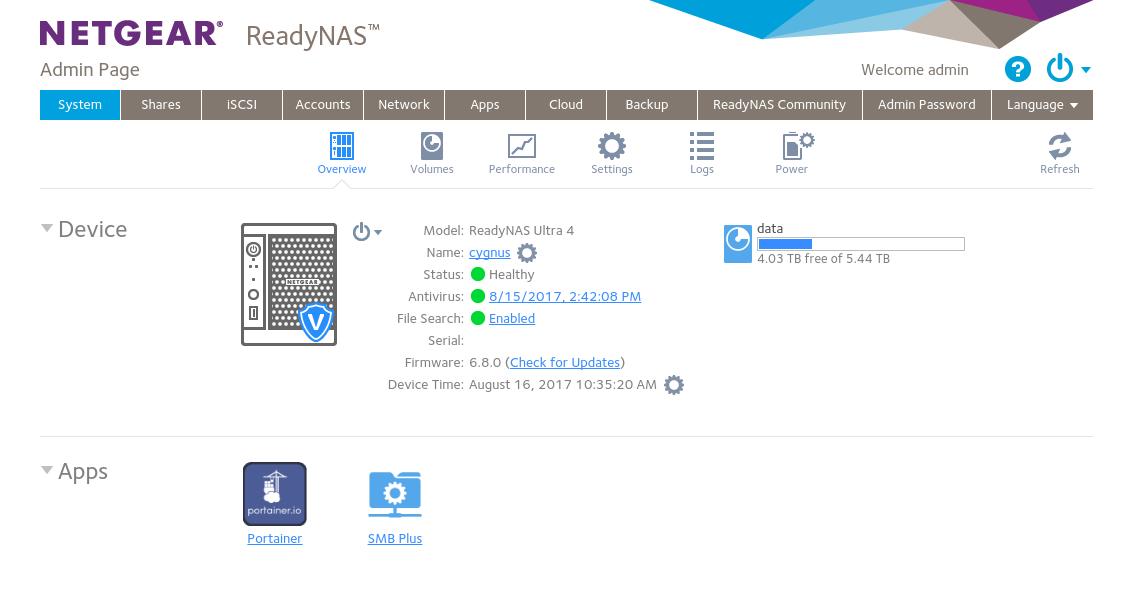
Task: Open the Admin Password tab
Action: [927, 104]
